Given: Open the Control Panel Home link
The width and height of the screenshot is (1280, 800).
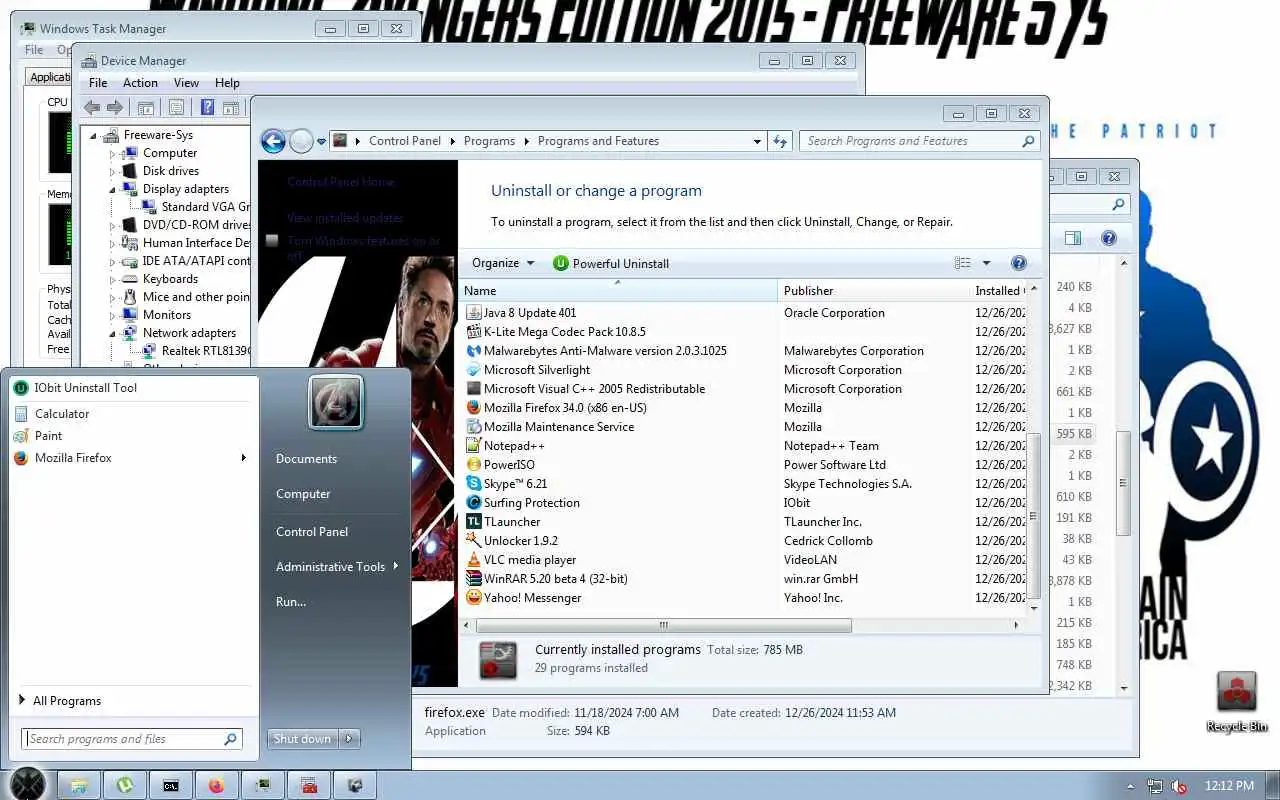Looking at the screenshot, I should coord(341,182).
